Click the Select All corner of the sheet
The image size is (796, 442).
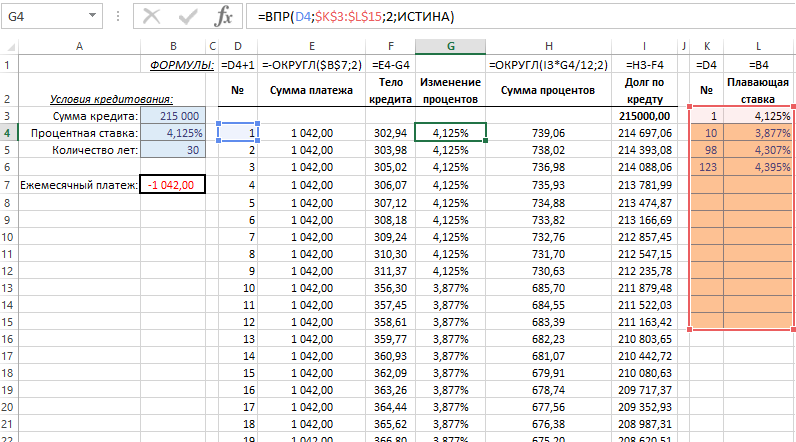pyautogui.click(x=9, y=46)
